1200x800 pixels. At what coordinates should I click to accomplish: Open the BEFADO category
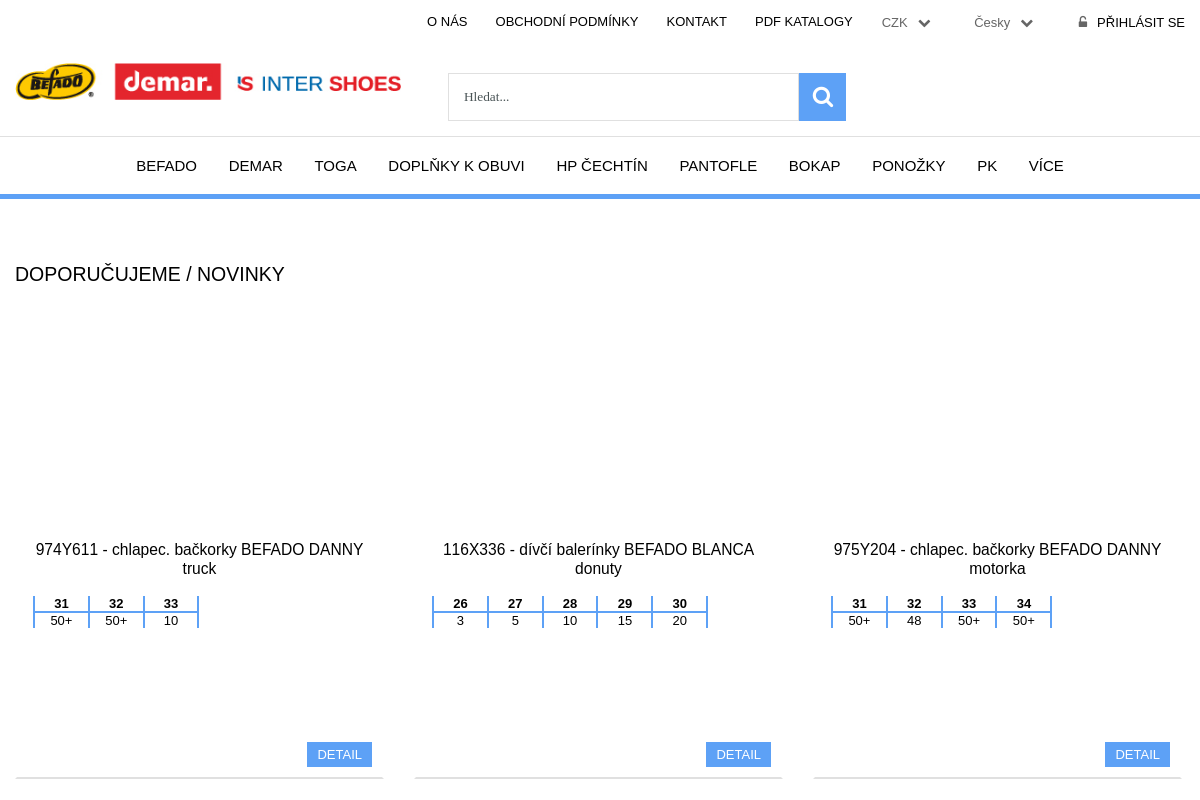coord(167,166)
